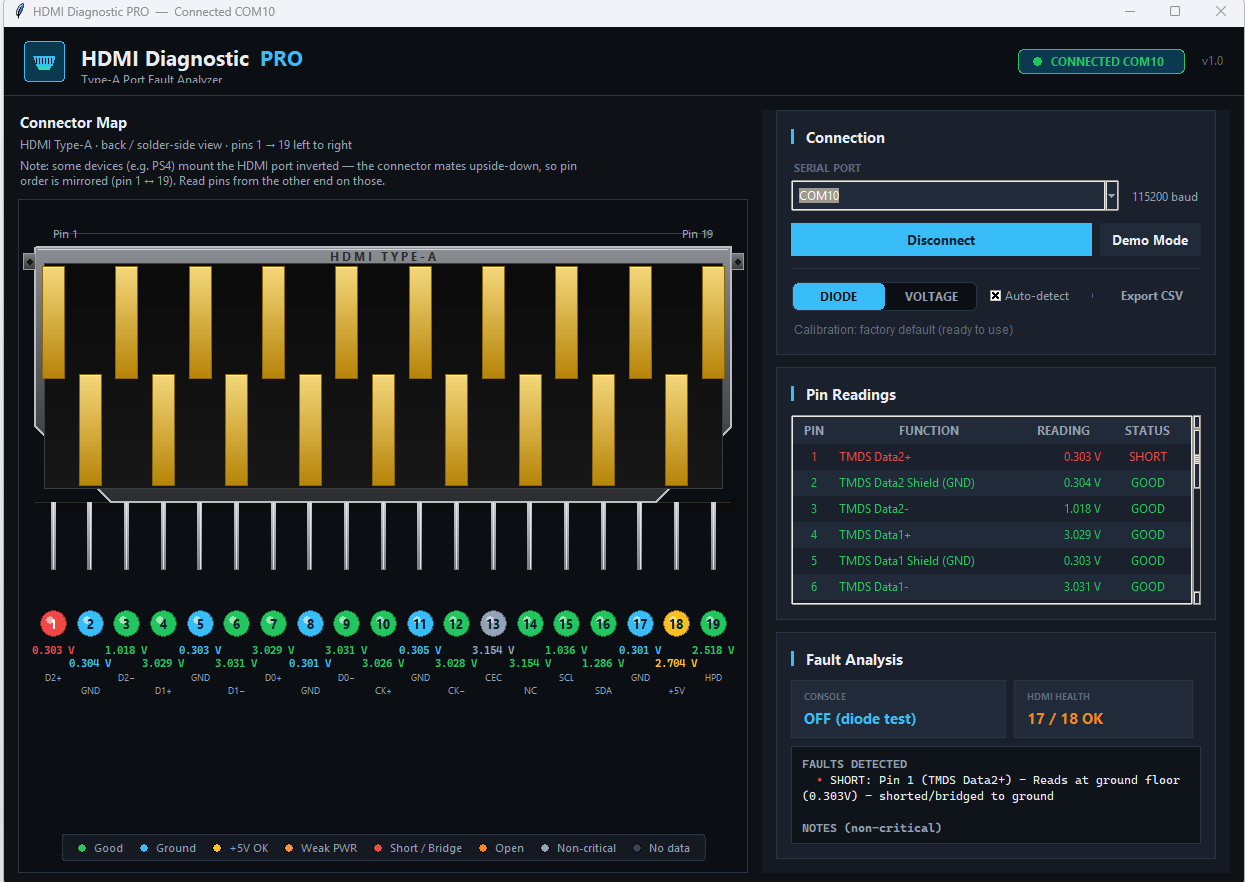Click the Disconnect button
Viewport: 1245px width, 882px height.
[941, 240]
